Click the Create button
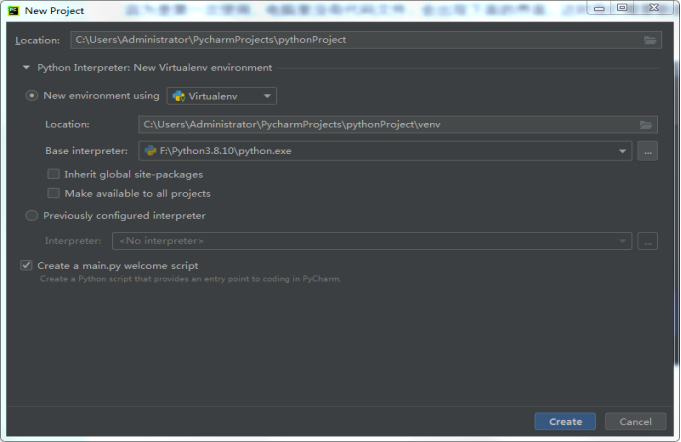681x442 pixels. [x=565, y=422]
